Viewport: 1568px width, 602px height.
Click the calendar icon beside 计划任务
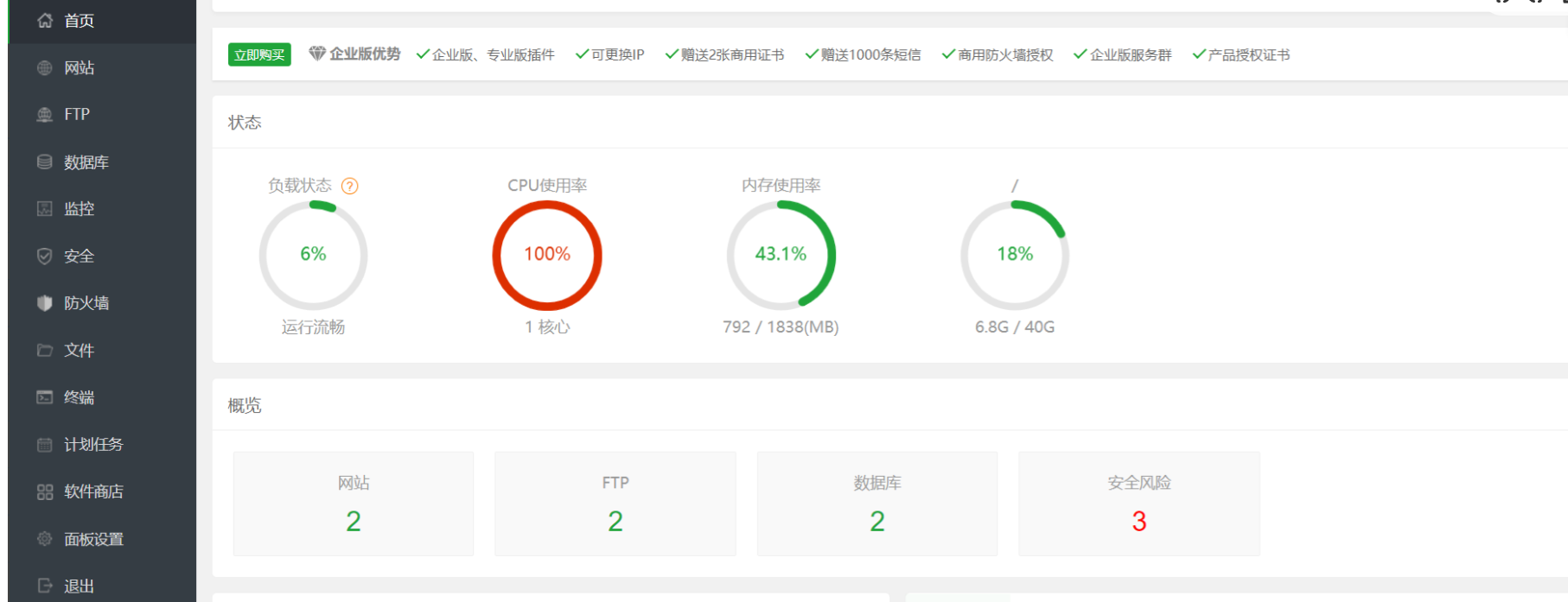click(x=45, y=444)
